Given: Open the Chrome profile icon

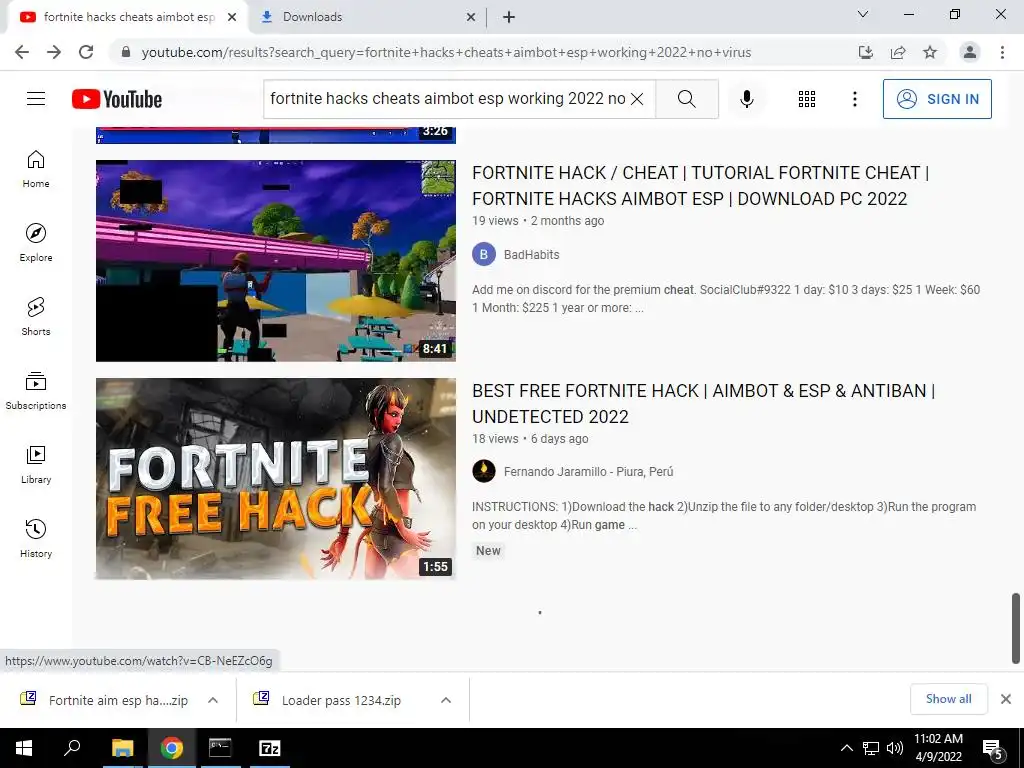Looking at the screenshot, I should [970, 52].
